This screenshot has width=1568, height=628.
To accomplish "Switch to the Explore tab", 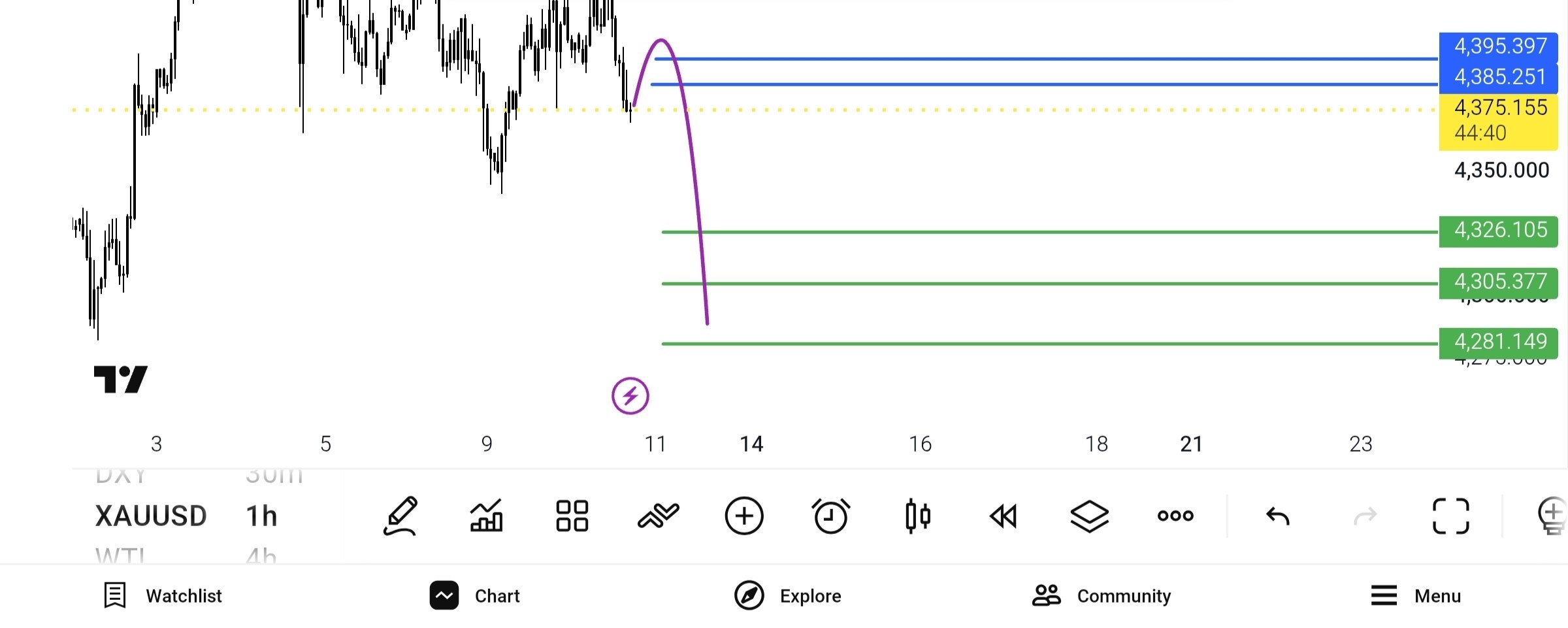I will point(787,596).
